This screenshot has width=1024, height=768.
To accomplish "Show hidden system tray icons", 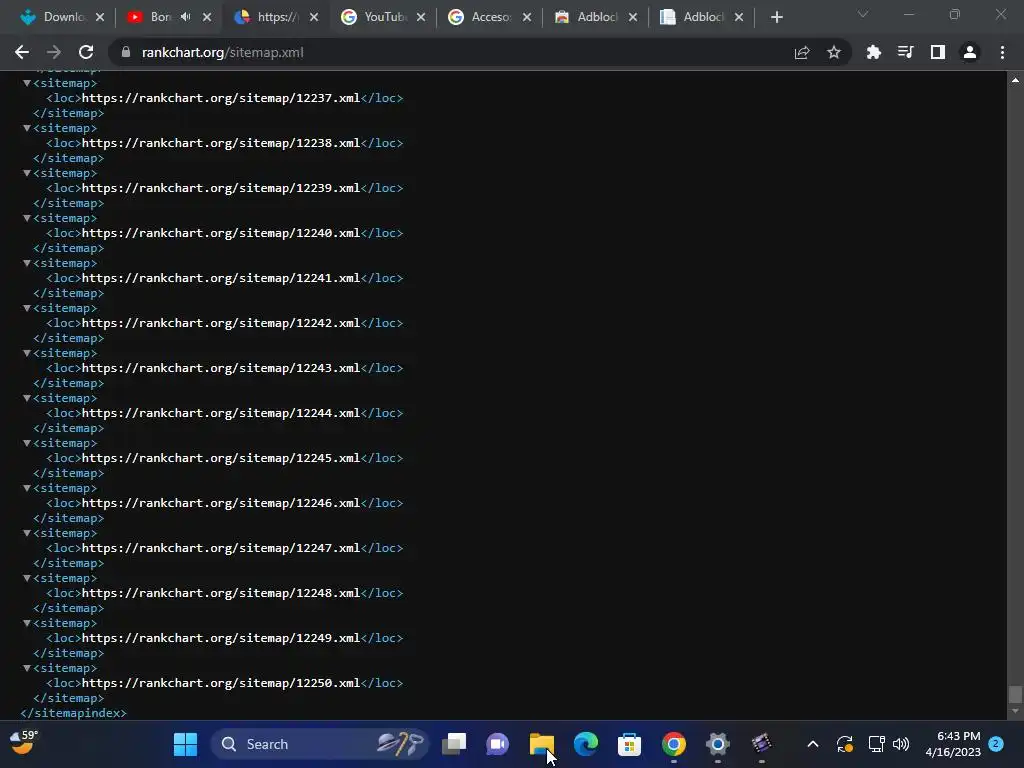I will (813, 744).
